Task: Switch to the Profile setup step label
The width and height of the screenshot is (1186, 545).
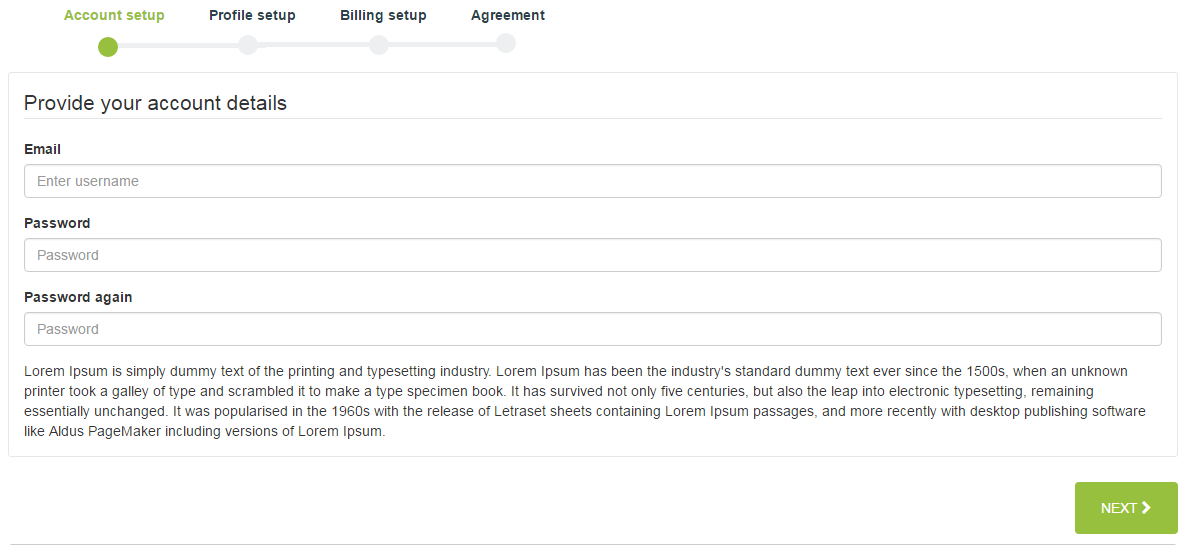Action: [252, 16]
